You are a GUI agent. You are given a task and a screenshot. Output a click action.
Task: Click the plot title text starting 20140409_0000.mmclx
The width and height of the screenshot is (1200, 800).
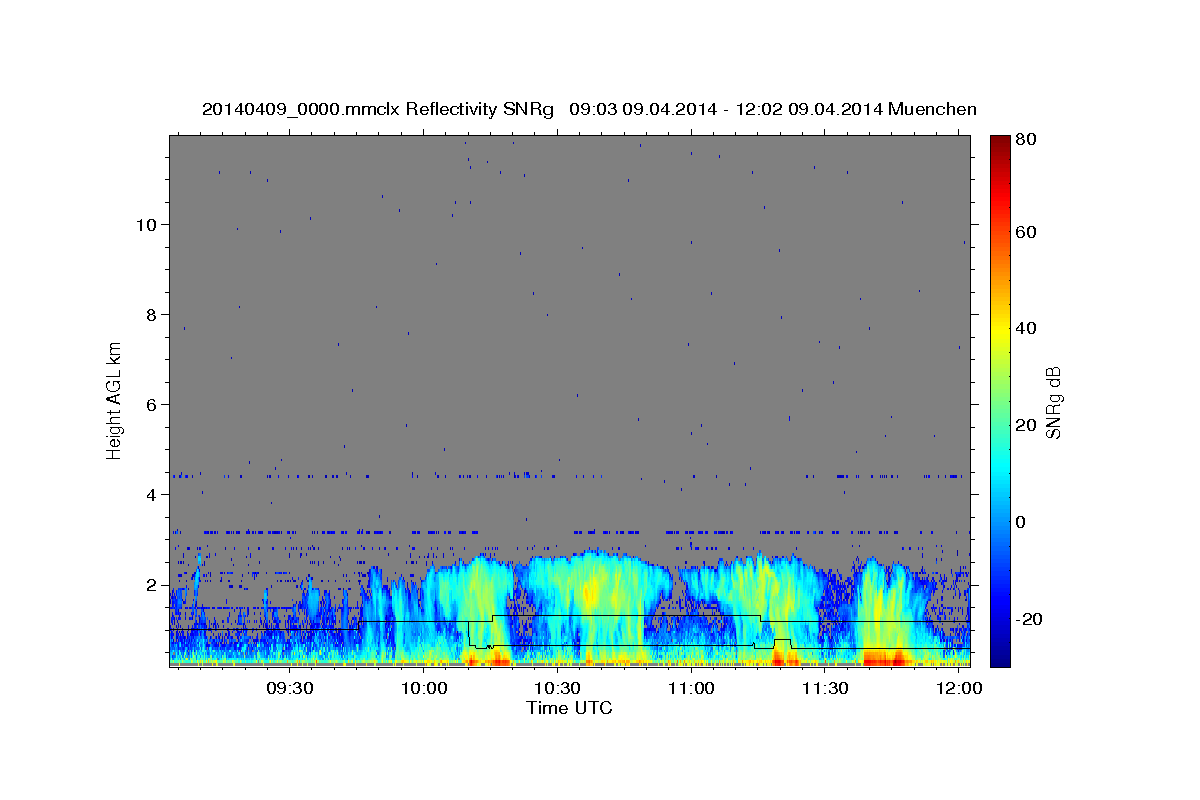[x=589, y=109]
